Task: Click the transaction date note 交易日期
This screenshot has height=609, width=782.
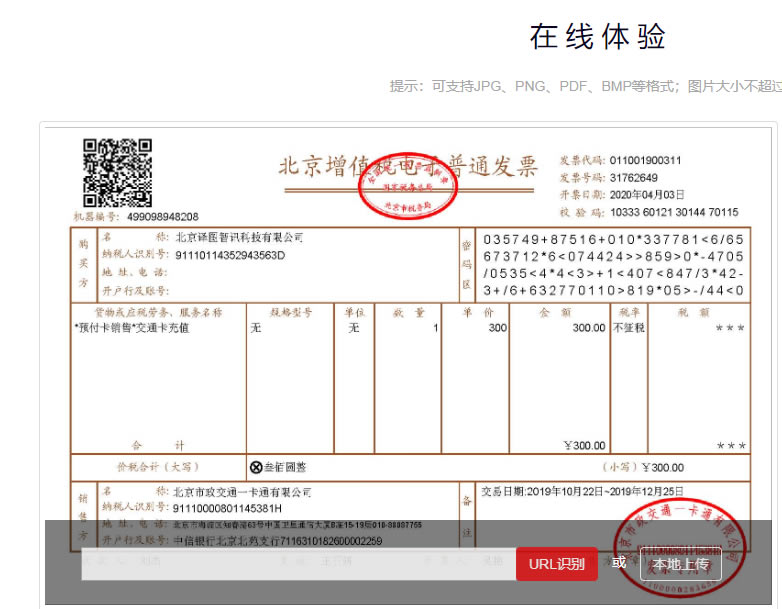Action: (x=582, y=492)
